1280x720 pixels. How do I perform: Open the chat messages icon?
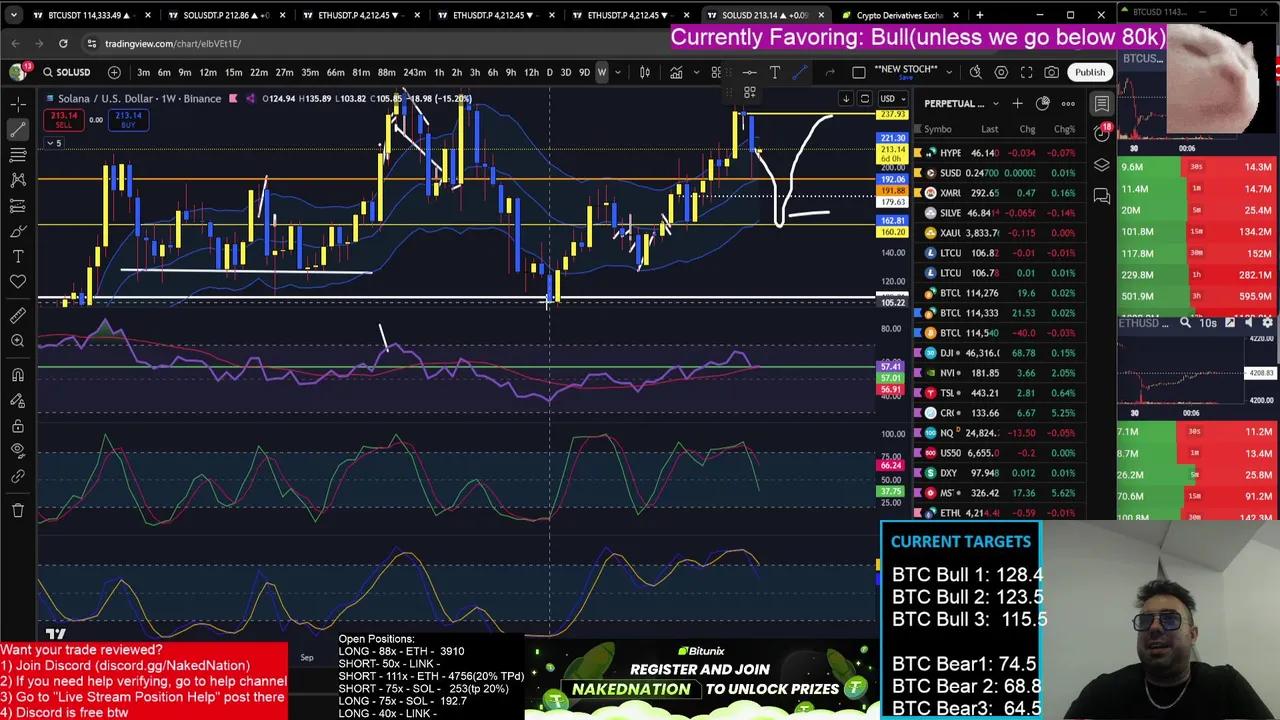click(1101, 196)
